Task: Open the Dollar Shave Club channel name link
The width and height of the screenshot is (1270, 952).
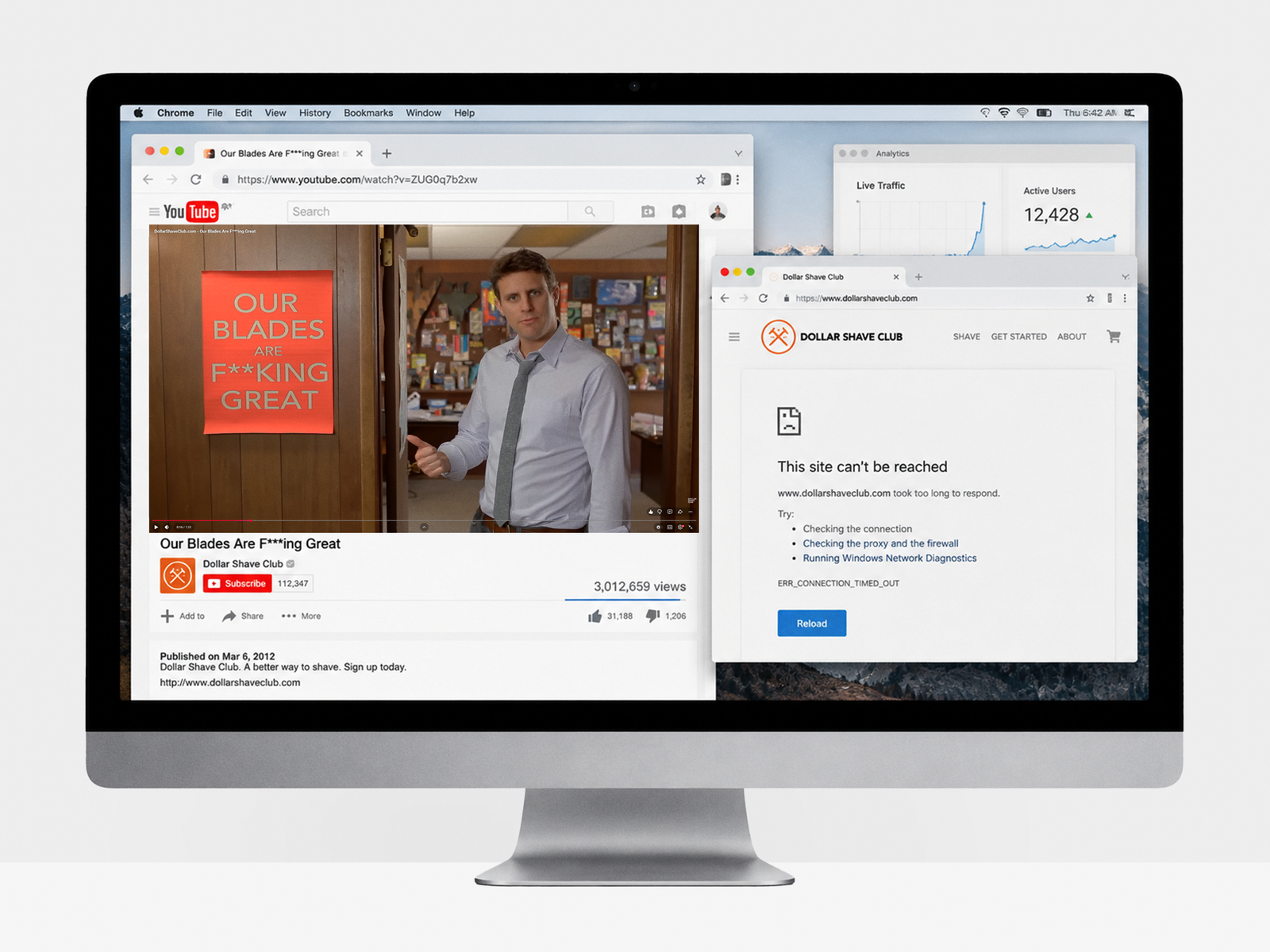Action: 243,564
